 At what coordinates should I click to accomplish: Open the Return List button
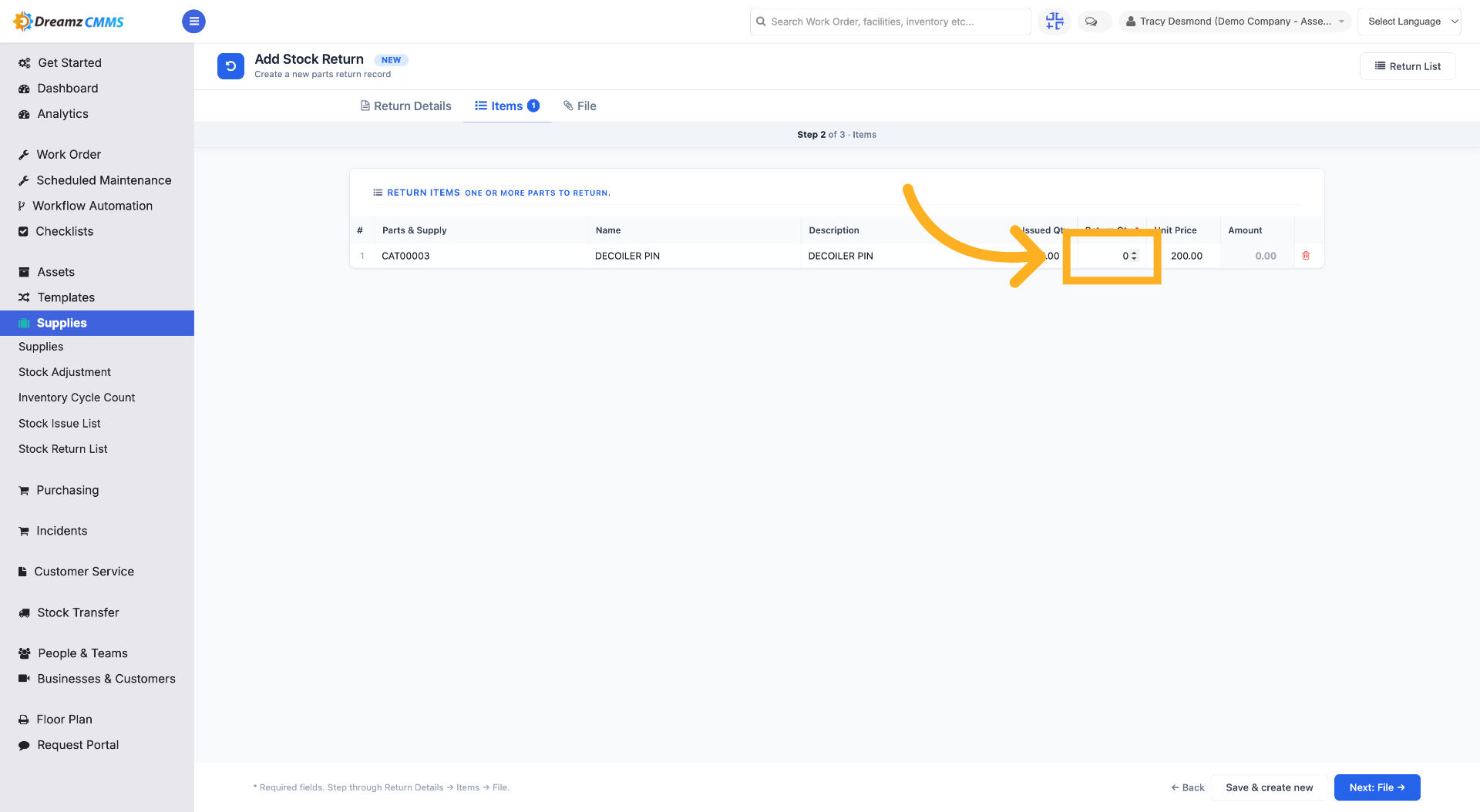tap(1408, 66)
